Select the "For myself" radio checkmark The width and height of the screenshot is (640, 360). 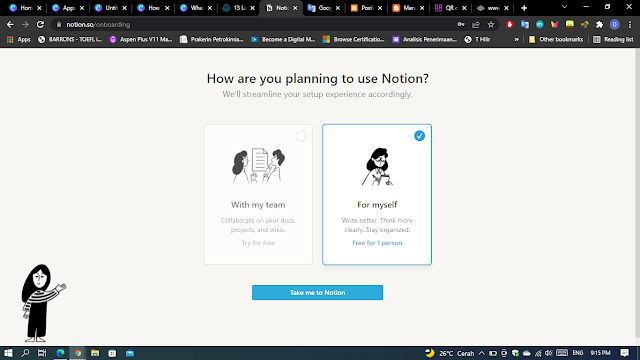point(419,136)
